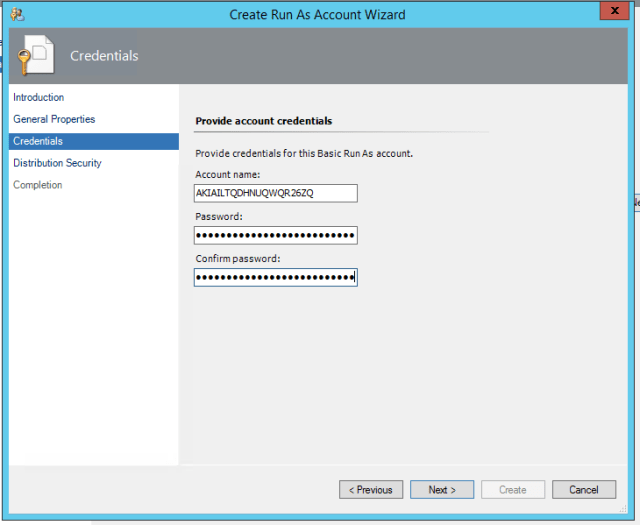Click the Completion step in the sidebar
This screenshot has width=640, height=525.
(38, 185)
